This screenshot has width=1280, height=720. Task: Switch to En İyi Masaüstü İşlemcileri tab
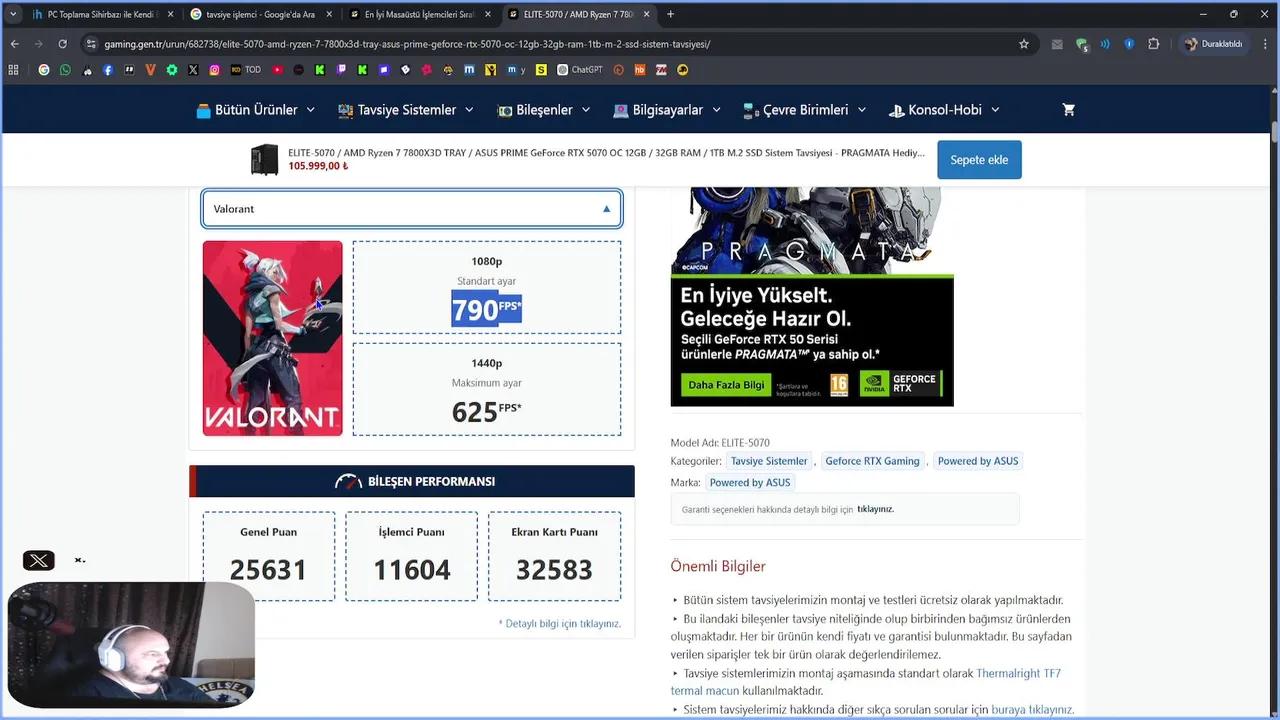pyautogui.click(x=419, y=14)
